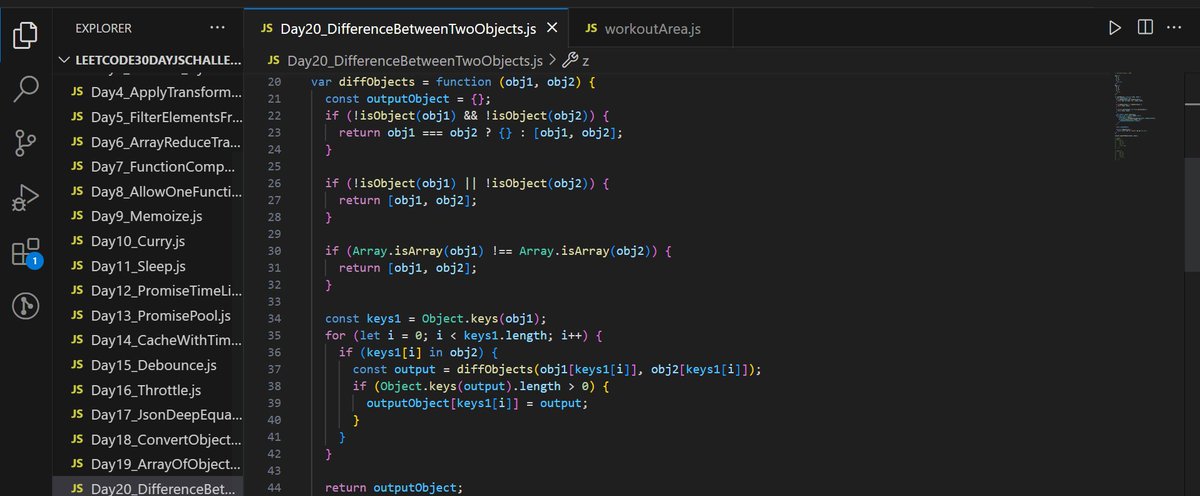Screen dimensions: 1200x496
Task: Close the Day20_DifferenceBetweenTwoObjects.js tab
Action: [x=551, y=28]
